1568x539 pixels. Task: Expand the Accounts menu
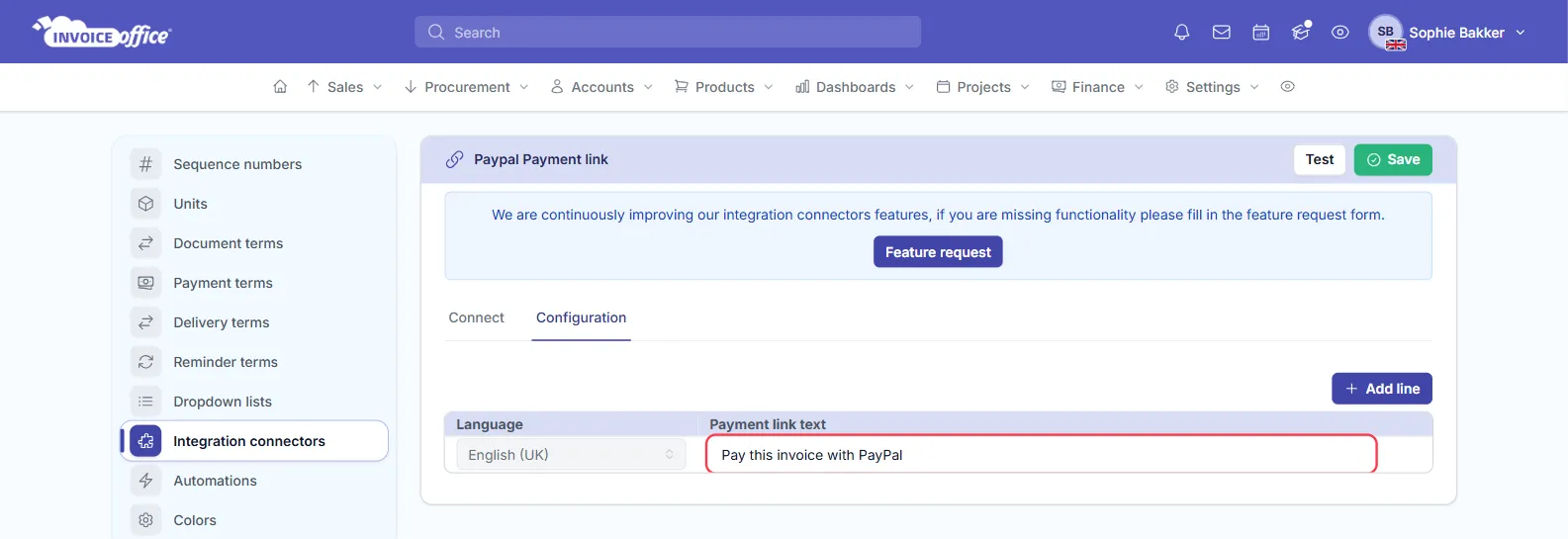click(601, 87)
